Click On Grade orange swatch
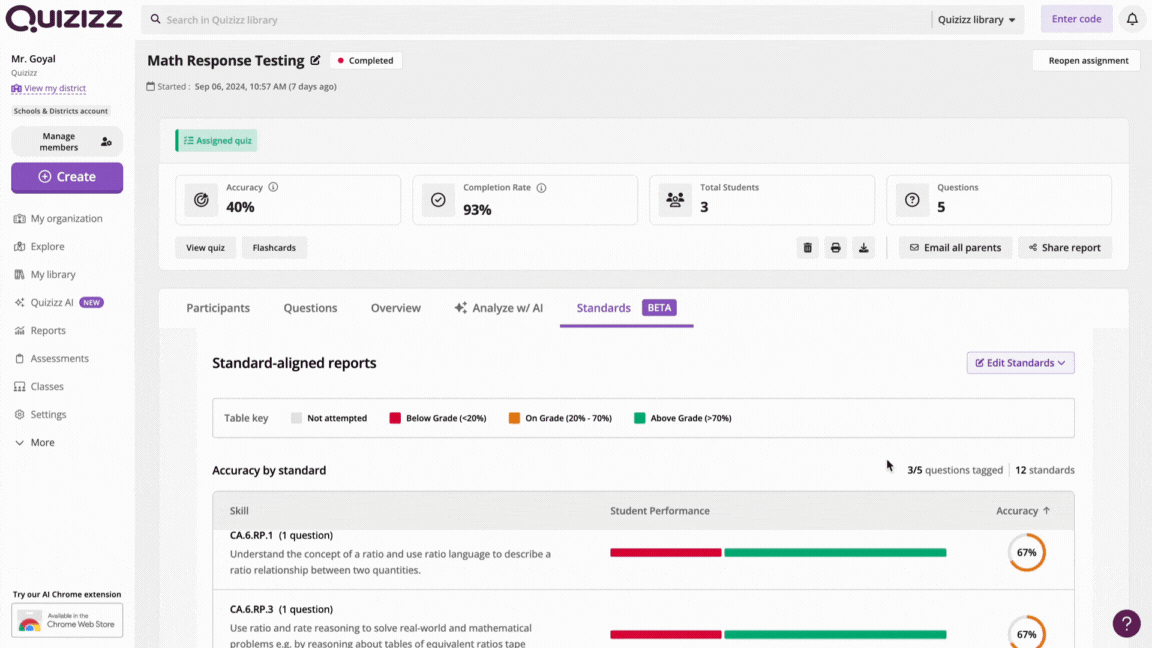 [514, 418]
